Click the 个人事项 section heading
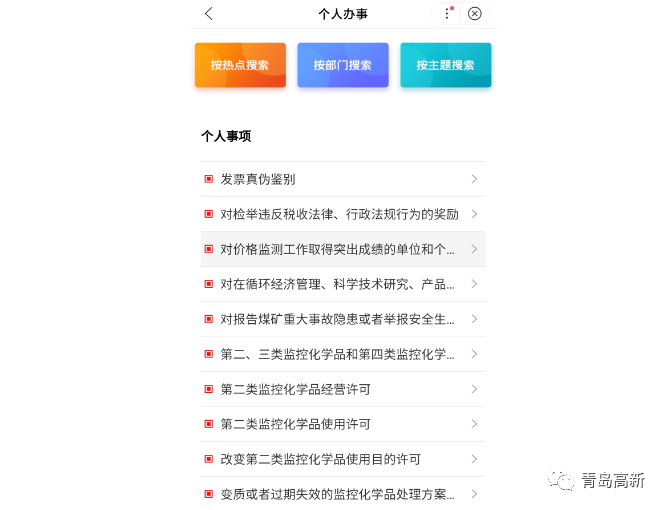The image size is (666, 510). (226, 136)
